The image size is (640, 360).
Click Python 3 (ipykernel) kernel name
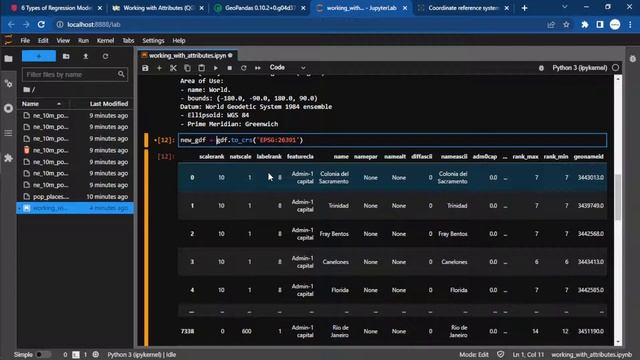pyautogui.click(x=580, y=68)
